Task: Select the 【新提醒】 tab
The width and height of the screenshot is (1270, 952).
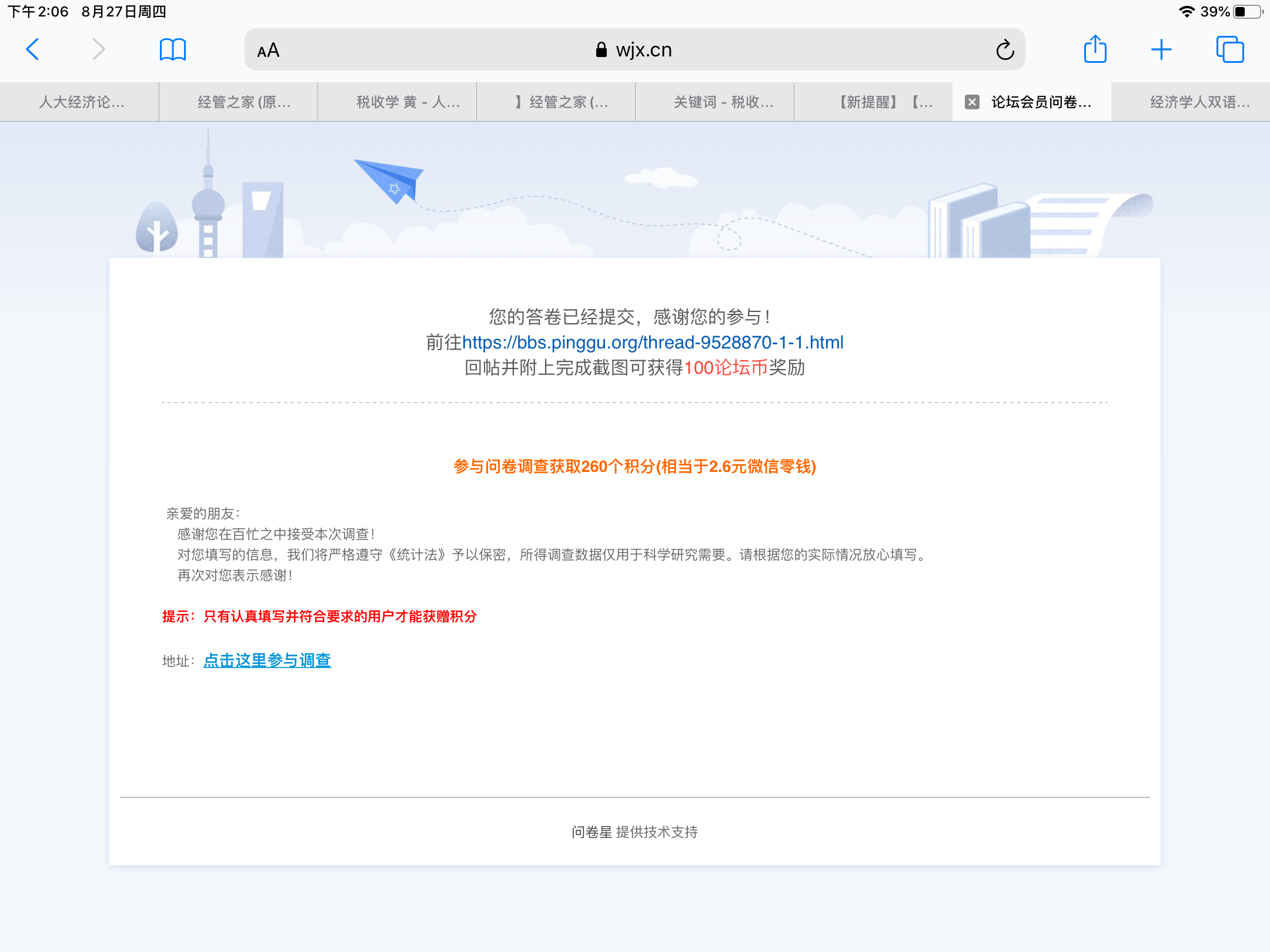Action: (882, 102)
